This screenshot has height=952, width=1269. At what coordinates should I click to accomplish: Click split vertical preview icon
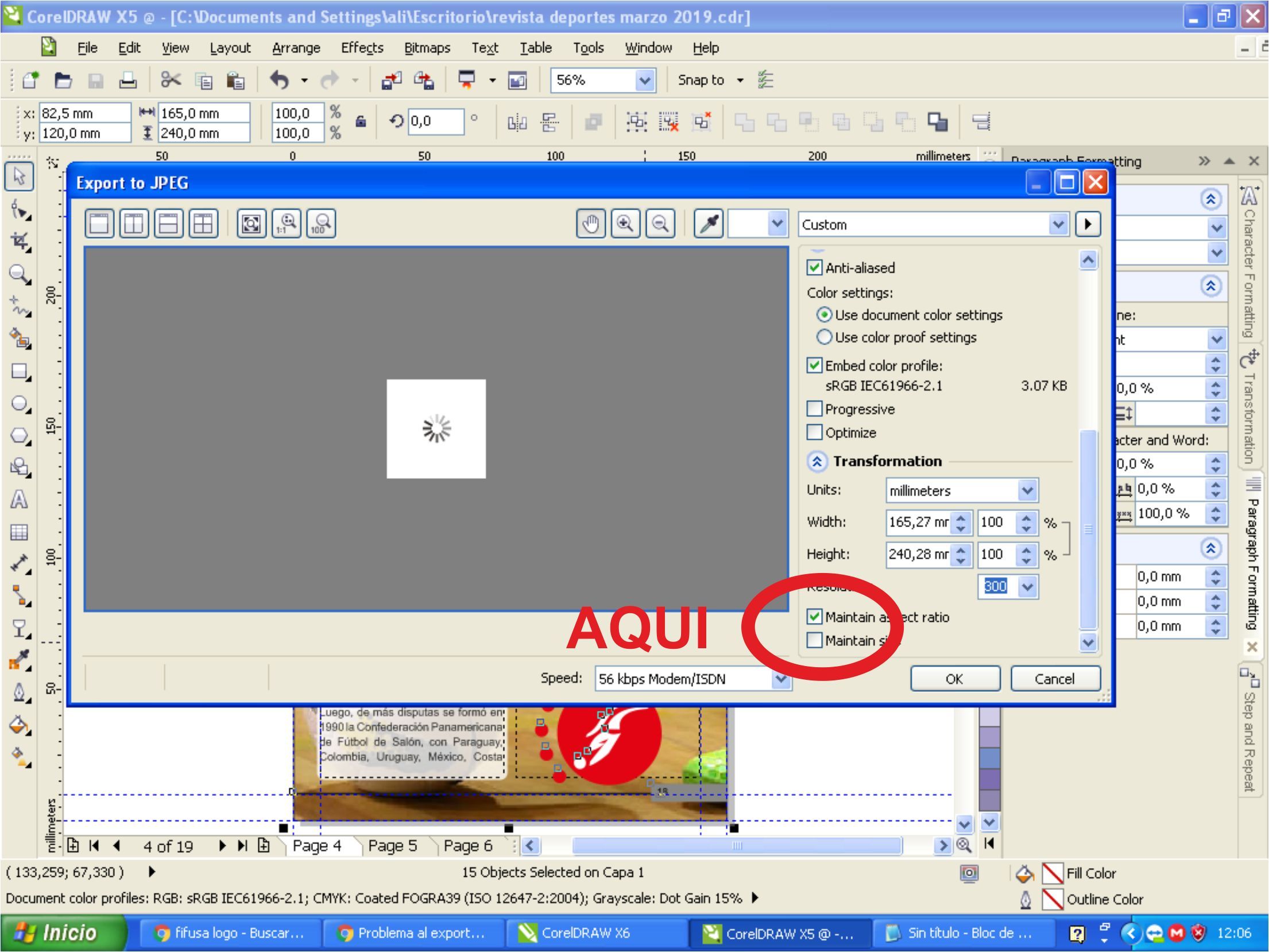point(134,223)
